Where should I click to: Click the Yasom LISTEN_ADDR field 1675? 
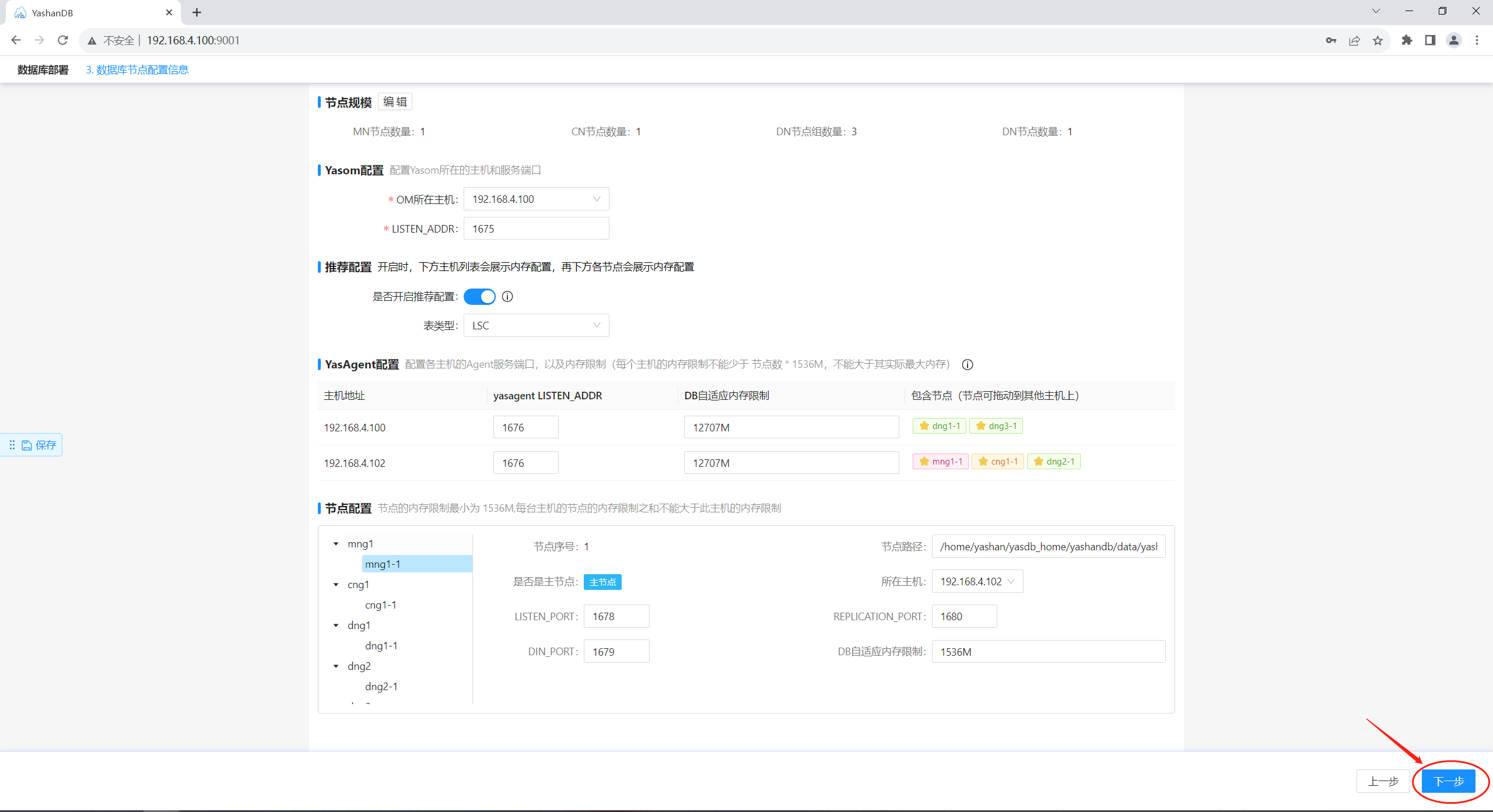click(x=536, y=229)
